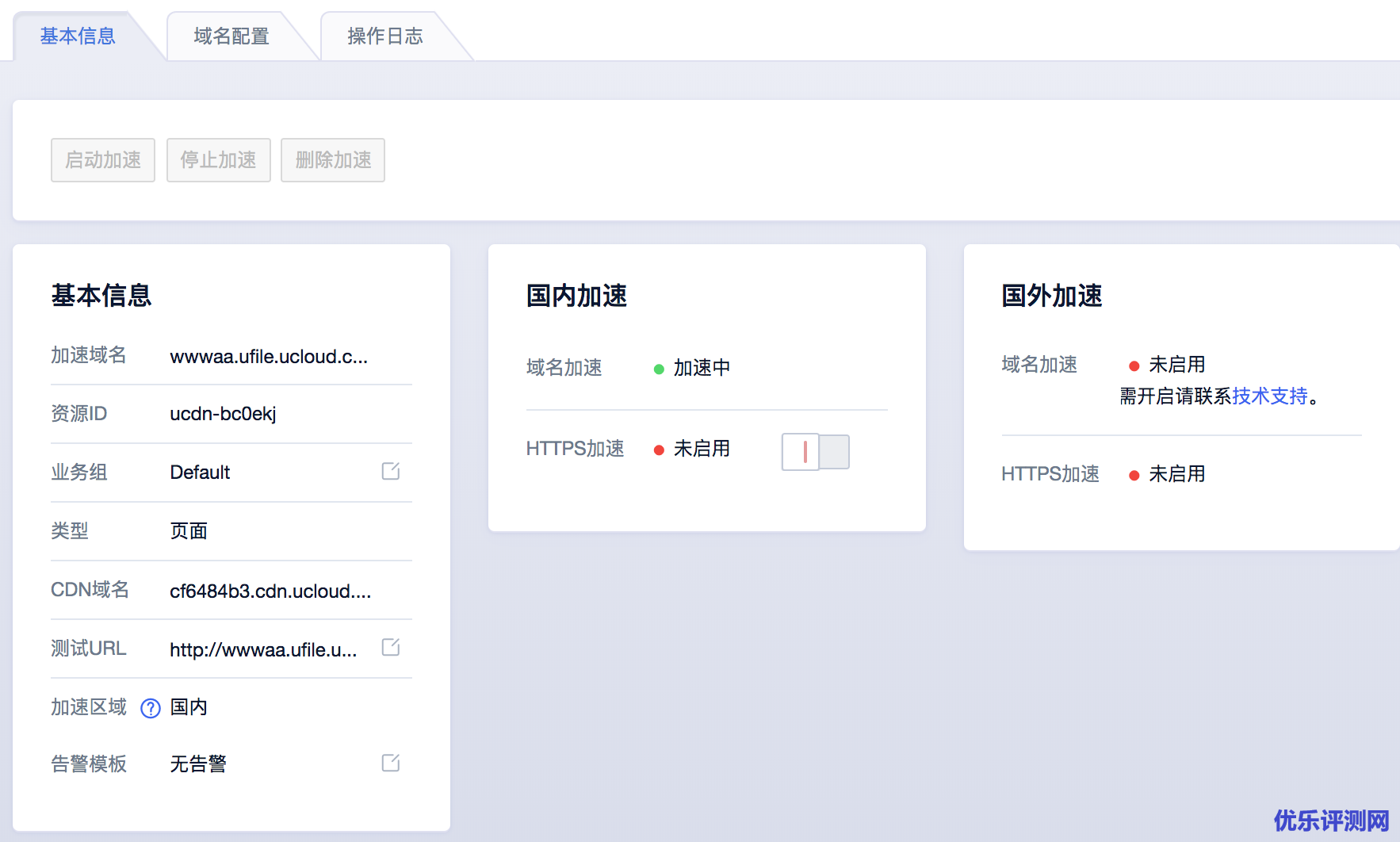The height and width of the screenshot is (842, 1400).
Task: Click edit icon beside 测试URL
Action: [x=390, y=647]
